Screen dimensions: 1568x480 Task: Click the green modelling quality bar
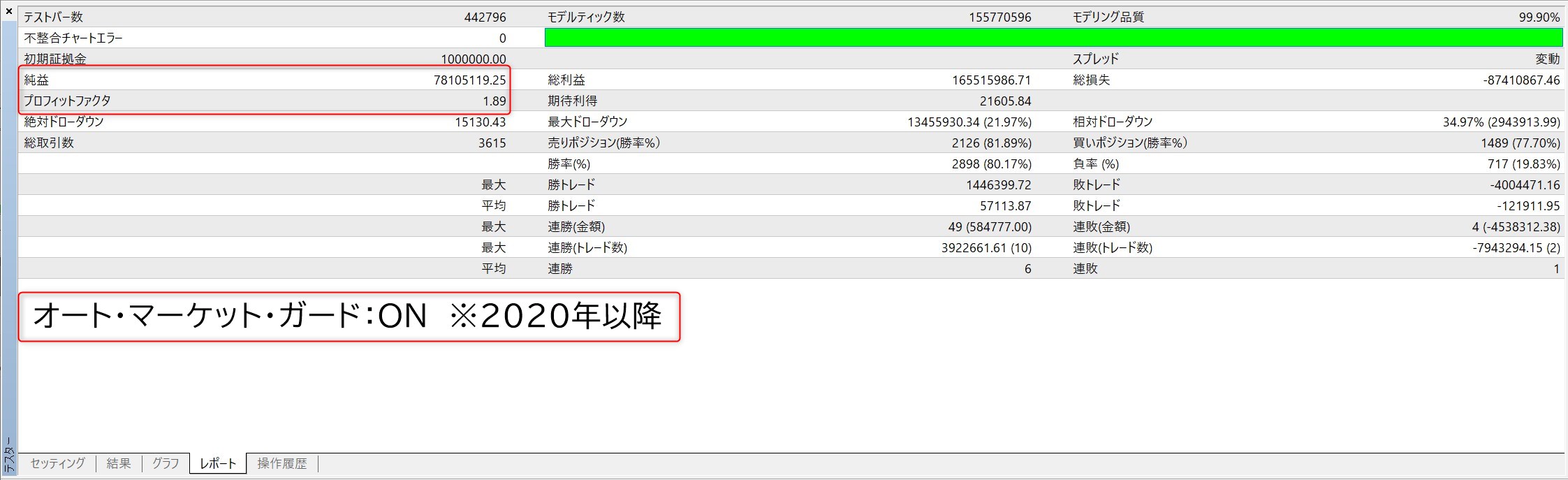(x=1053, y=38)
